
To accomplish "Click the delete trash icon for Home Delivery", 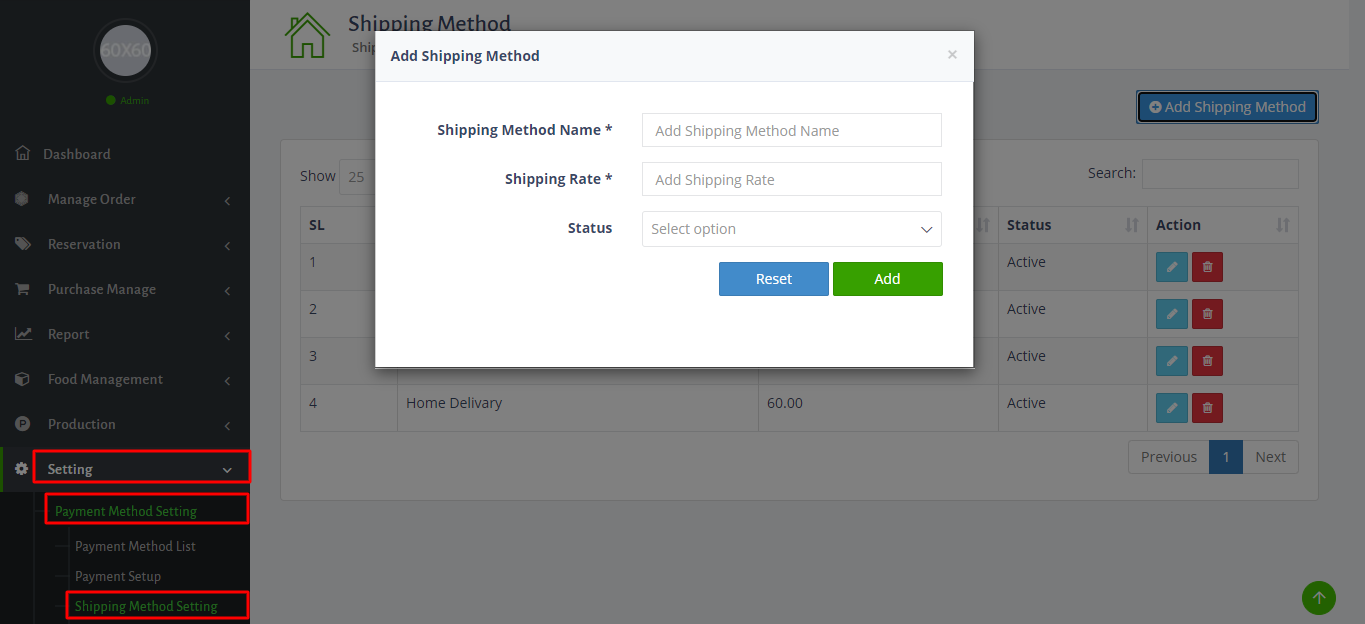I will (1207, 408).
